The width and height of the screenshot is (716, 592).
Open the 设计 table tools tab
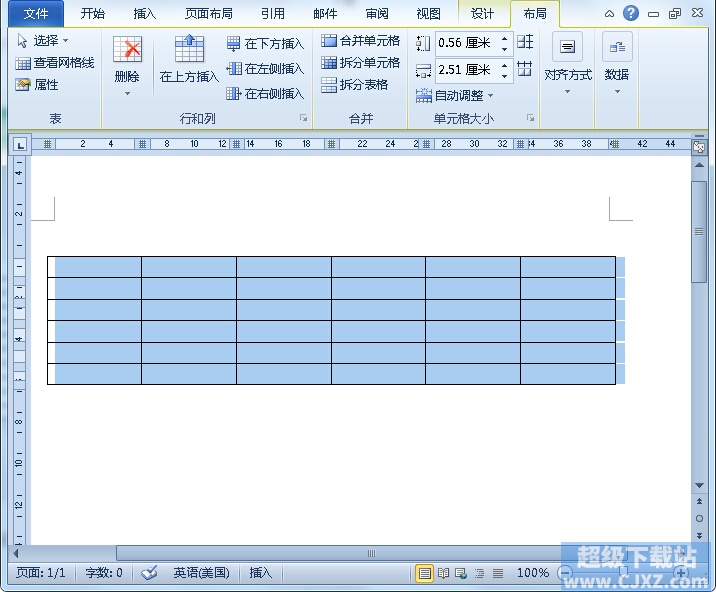(x=483, y=14)
